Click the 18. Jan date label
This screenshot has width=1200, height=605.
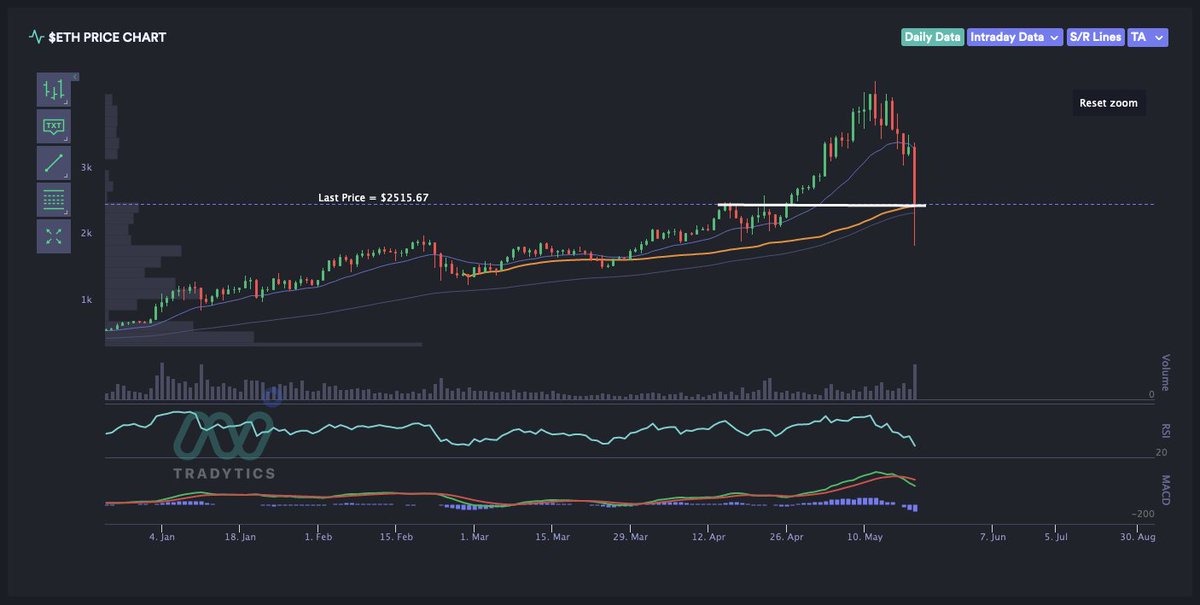(x=239, y=537)
